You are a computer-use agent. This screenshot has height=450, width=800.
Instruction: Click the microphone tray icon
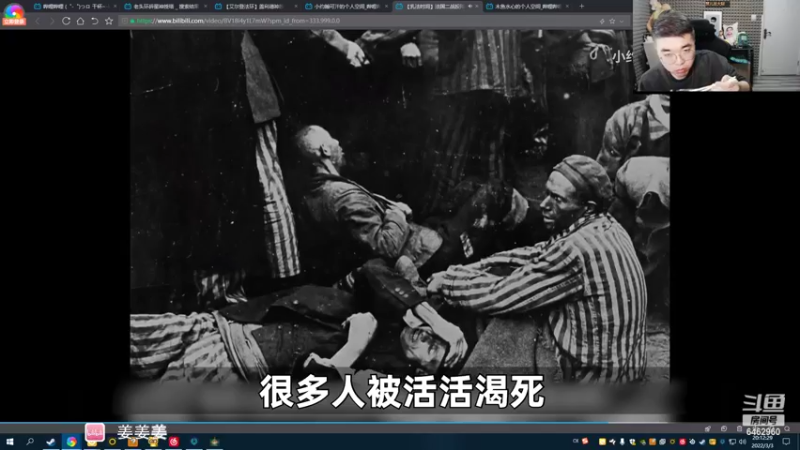click(x=622, y=441)
